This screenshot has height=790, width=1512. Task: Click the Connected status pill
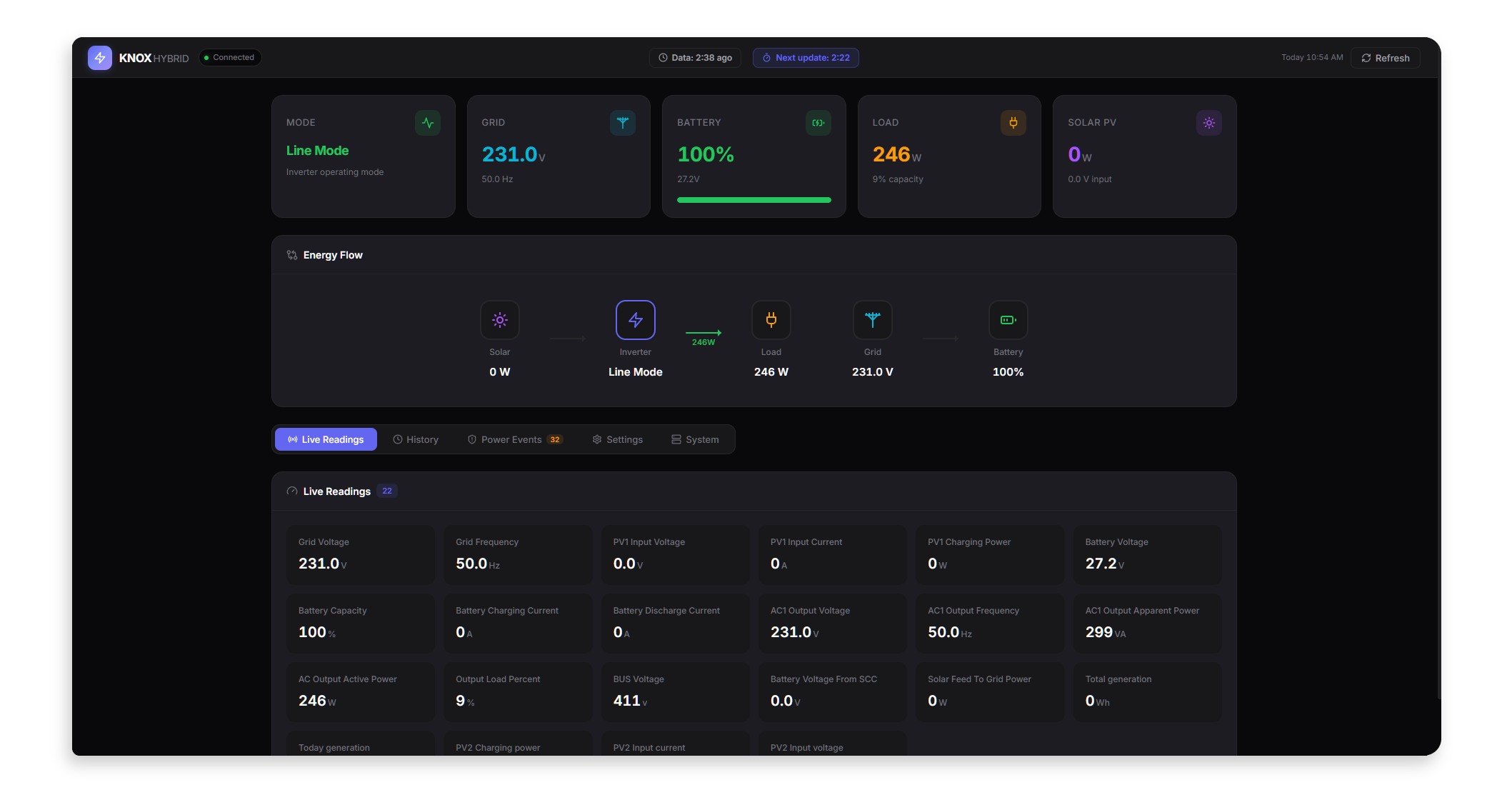230,58
